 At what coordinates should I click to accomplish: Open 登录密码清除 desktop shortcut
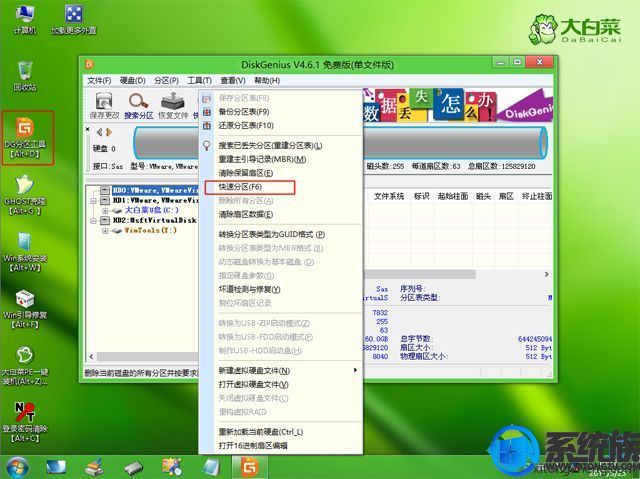[x=25, y=422]
